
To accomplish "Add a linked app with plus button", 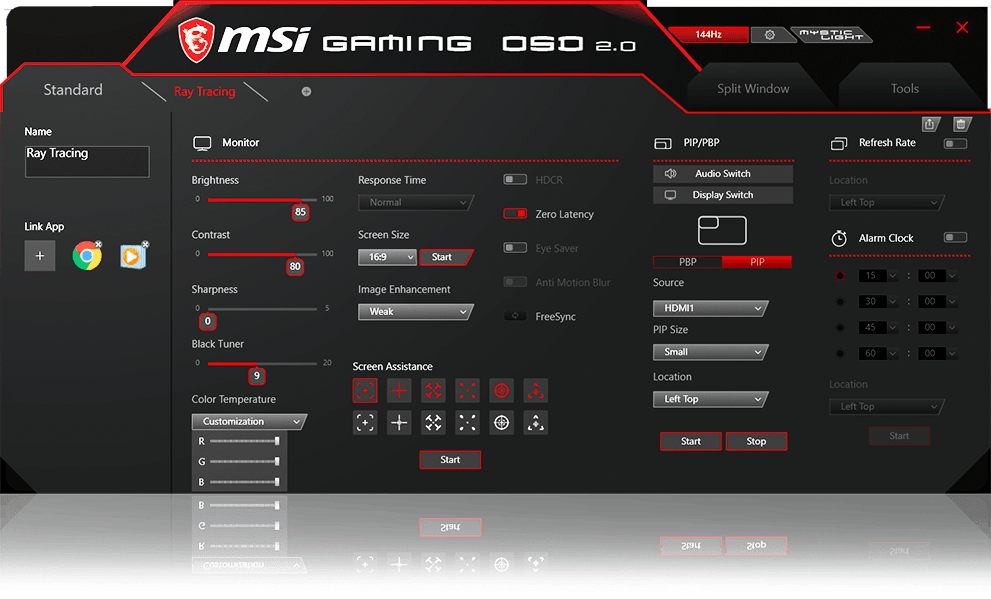I will coord(40,256).
